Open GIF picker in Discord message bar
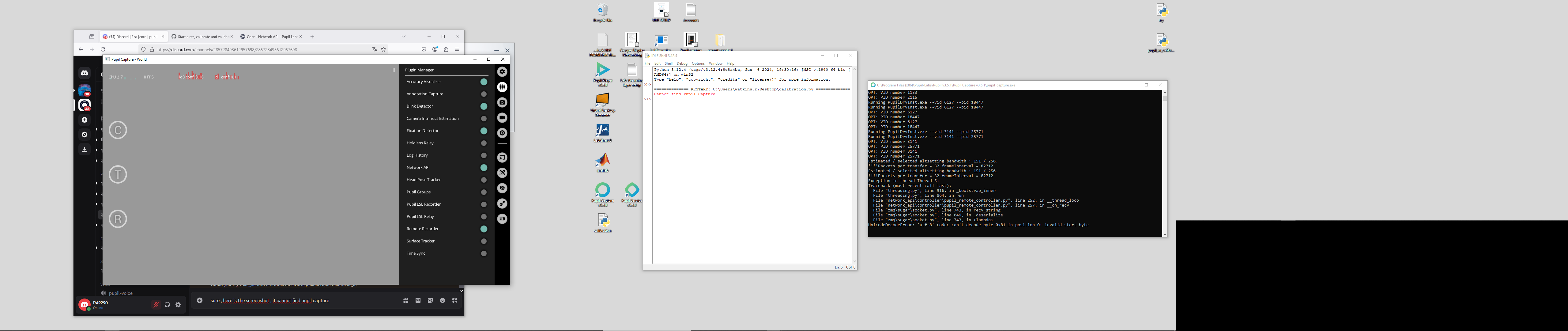The width and height of the screenshot is (1568, 331). click(x=417, y=301)
